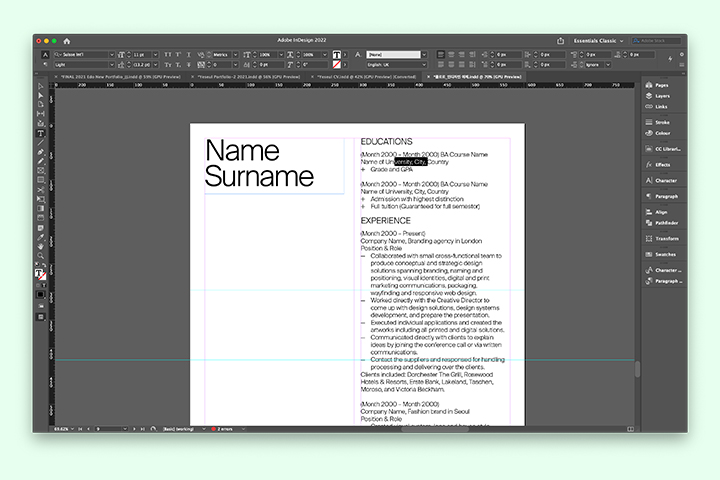The width and height of the screenshot is (720, 480).
Task: Toggle Underline formatting
Action: (x=189, y=55)
